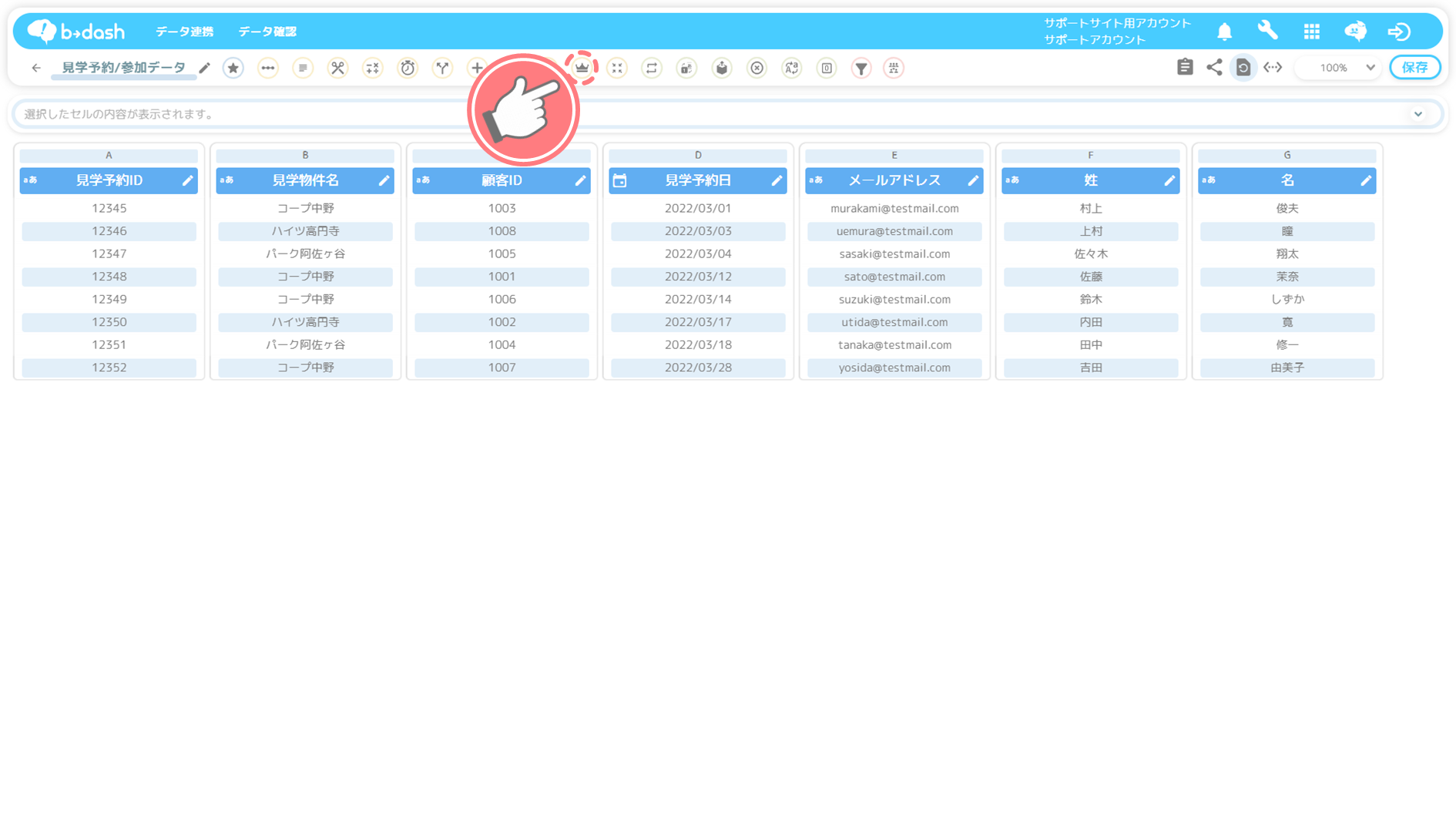Screen dimensions: 1456x819
Task: Click the crown icon in the toolbar
Action: (582, 68)
